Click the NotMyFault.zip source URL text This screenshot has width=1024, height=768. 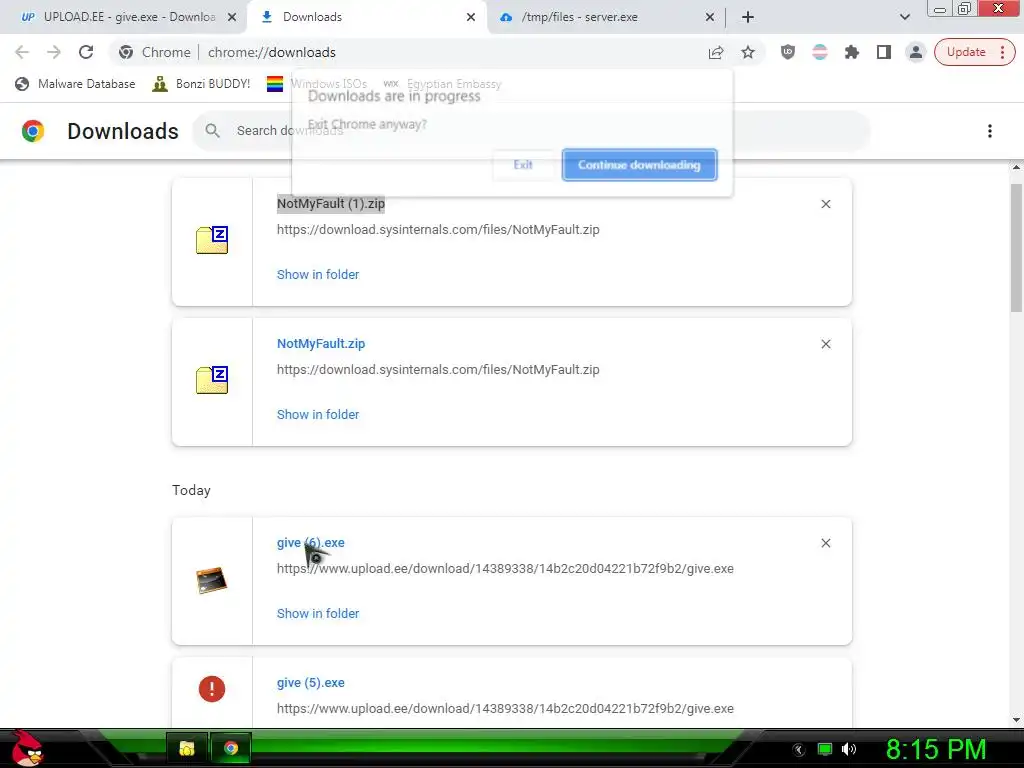coord(438,370)
